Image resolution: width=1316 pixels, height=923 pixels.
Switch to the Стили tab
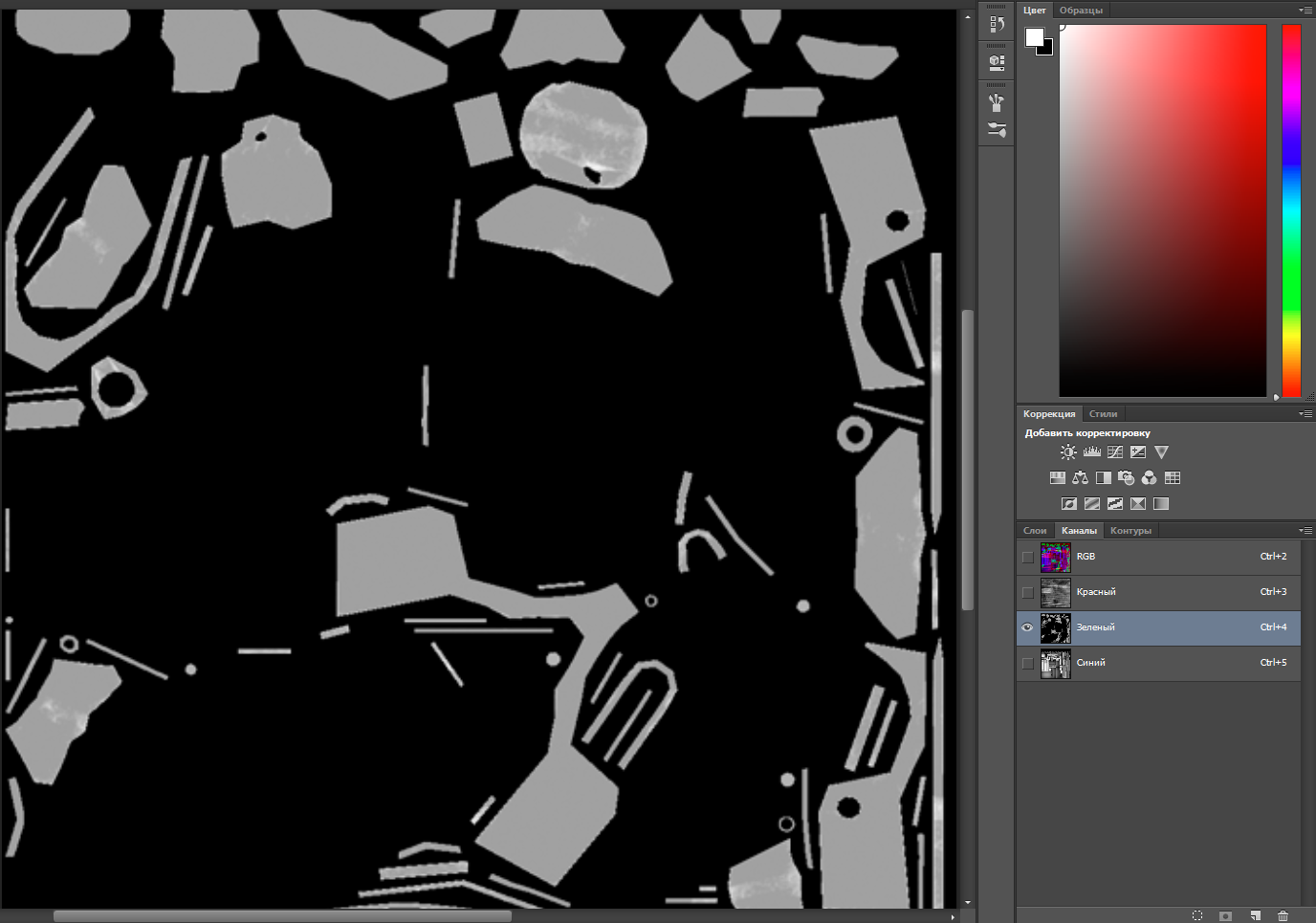(x=1103, y=414)
